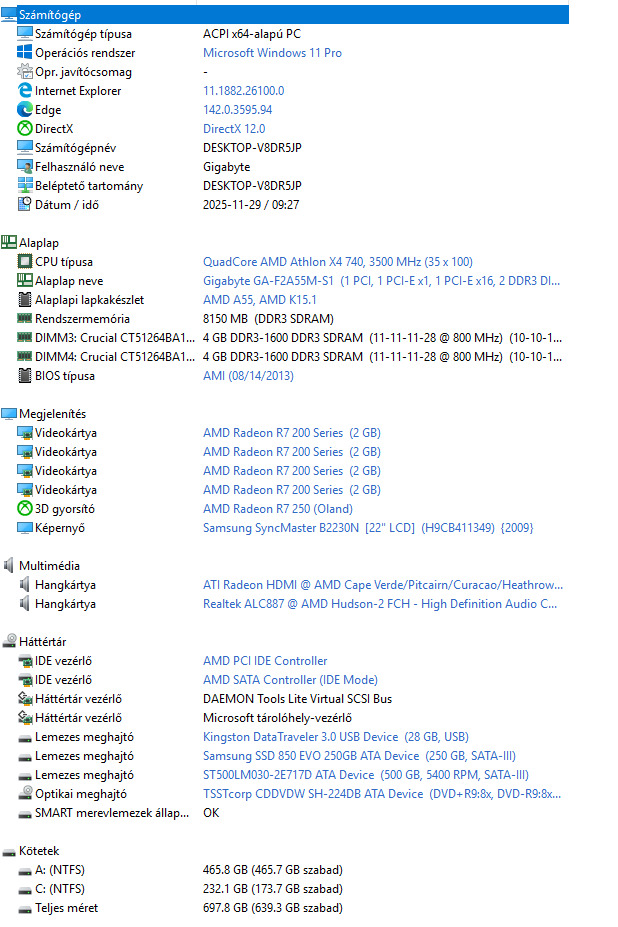Click the Multimédia section speaker icon
Screen dimensions: 618x927
coord(9,566)
